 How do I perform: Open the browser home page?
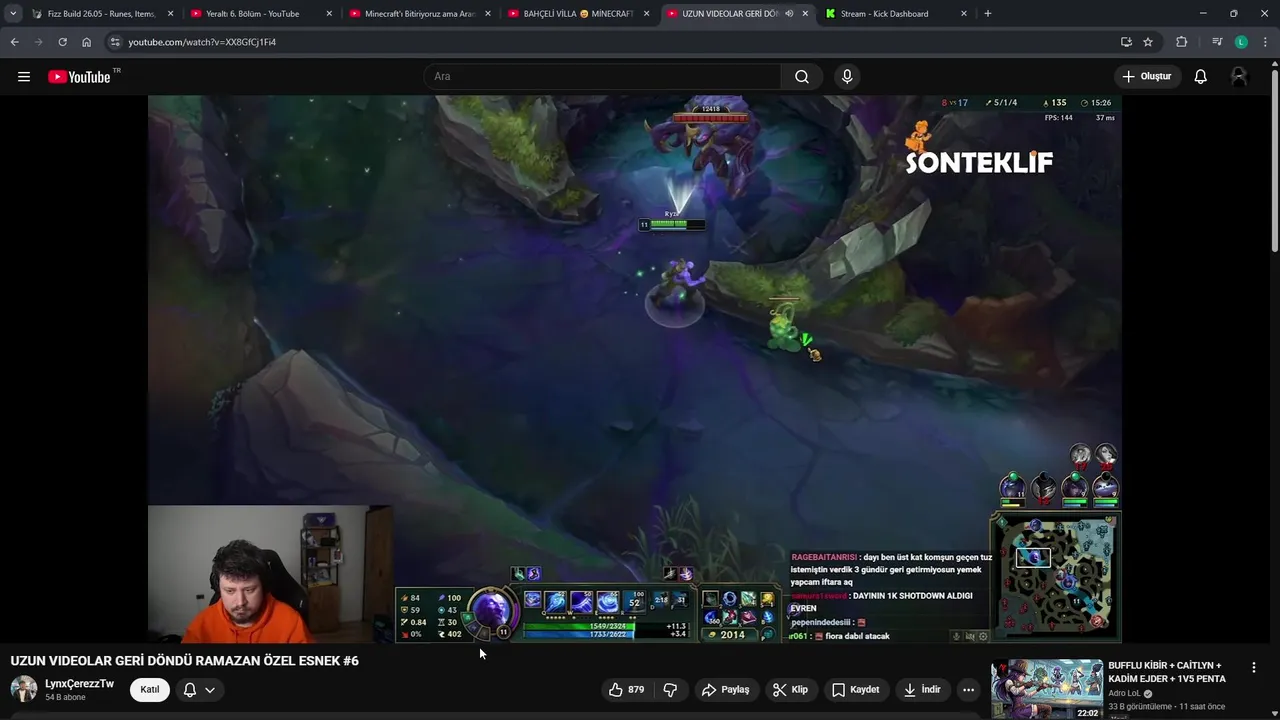tap(86, 42)
